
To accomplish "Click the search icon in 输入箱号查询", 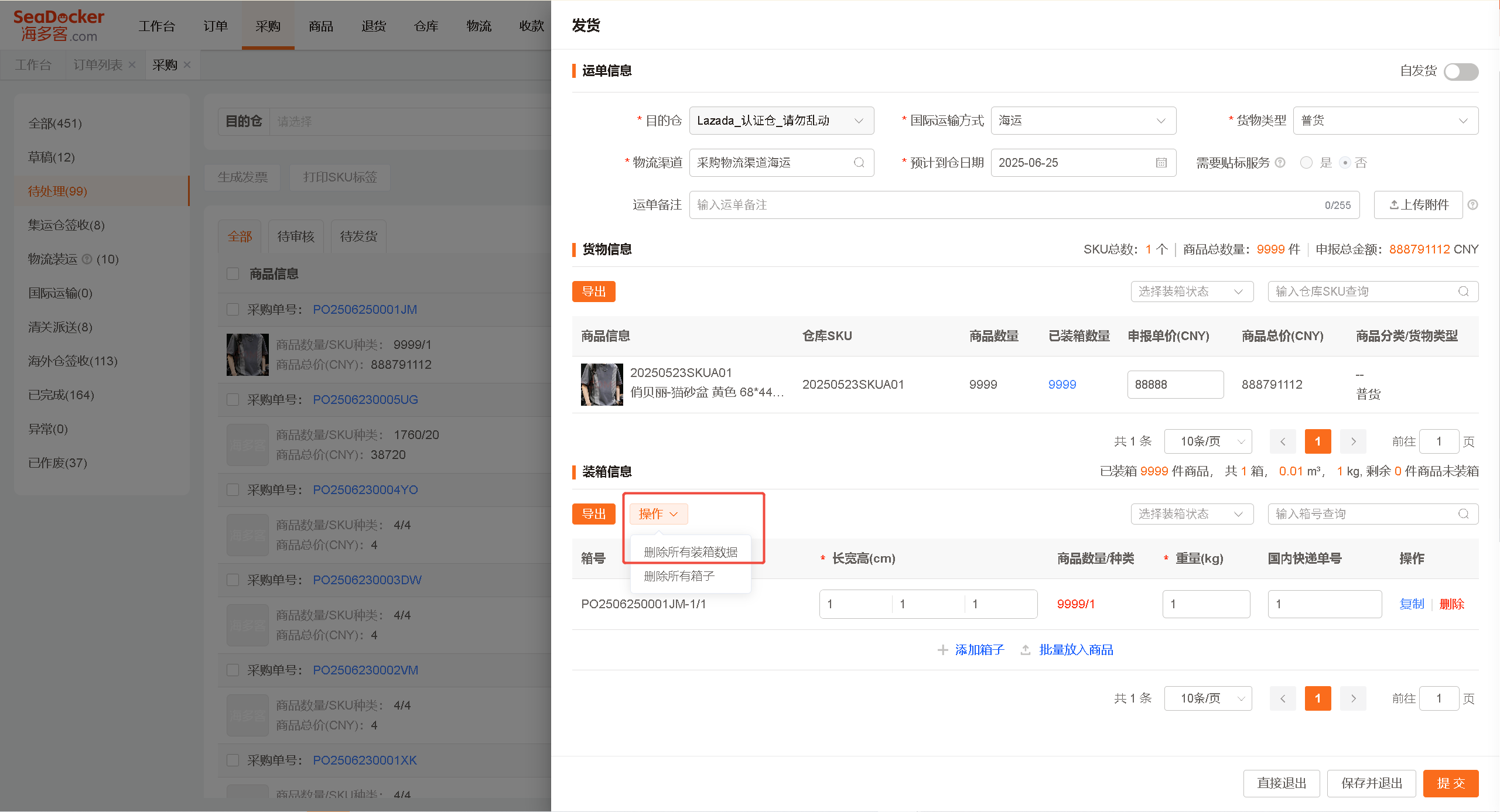I will coord(1464,514).
